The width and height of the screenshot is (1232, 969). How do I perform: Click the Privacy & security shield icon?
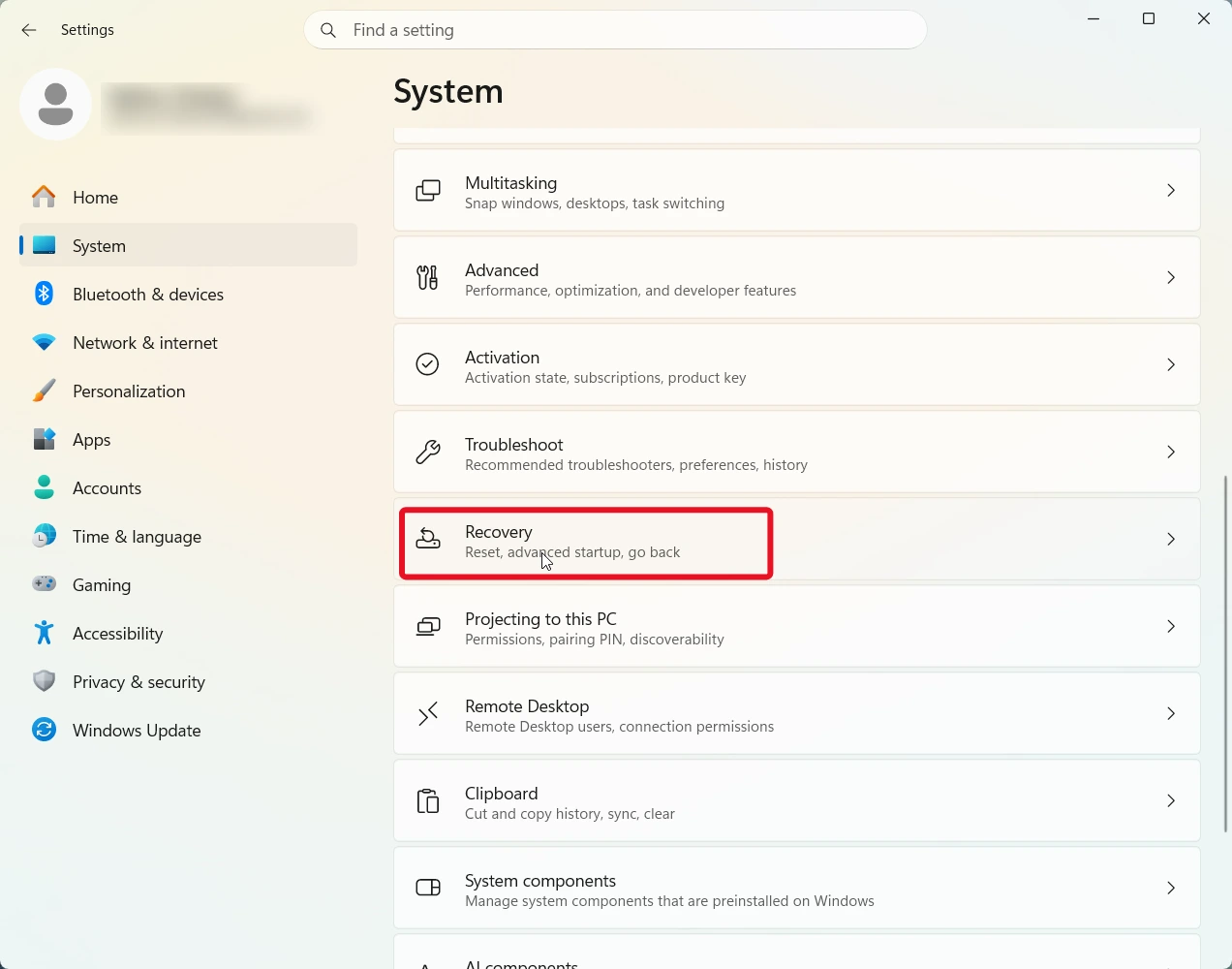click(x=44, y=681)
